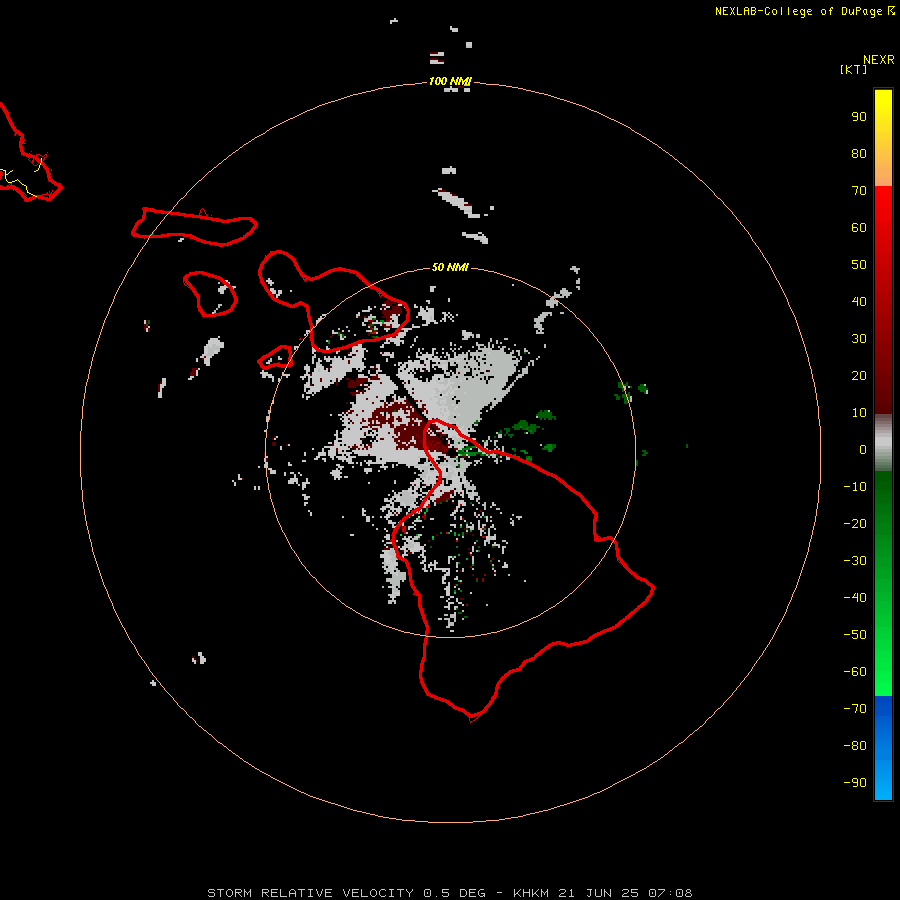Click the 60 tick label on the velocity scale

[x=859, y=228]
